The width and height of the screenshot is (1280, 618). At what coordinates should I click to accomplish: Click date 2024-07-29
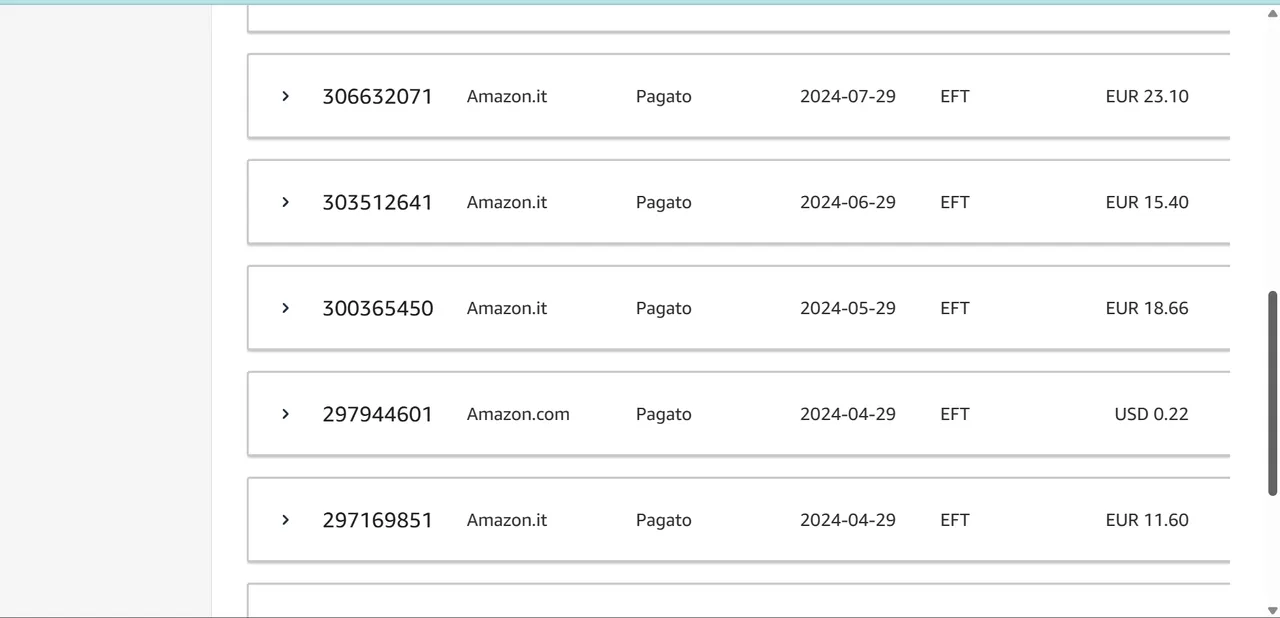point(848,96)
